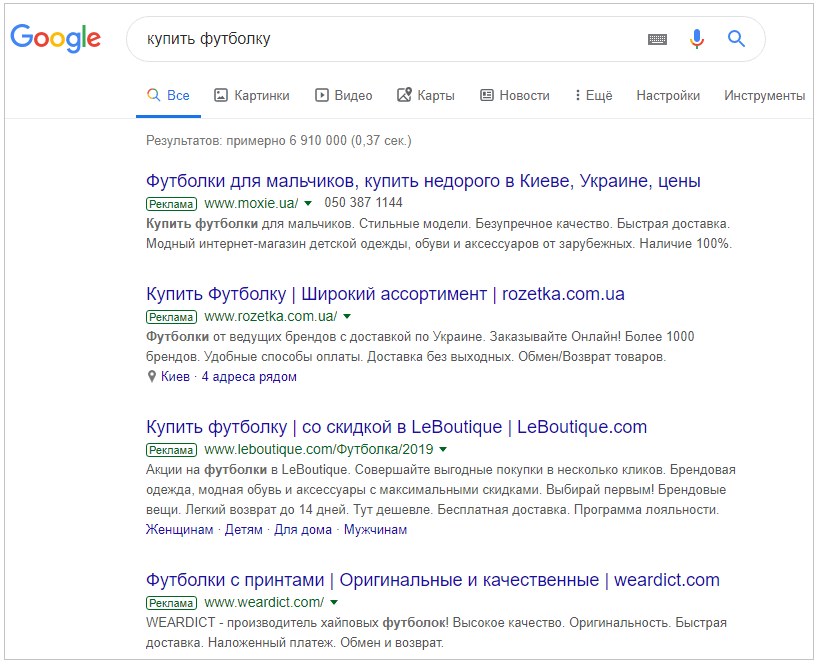Expand the dropdown arrow beside www.rozetka.com.ua/
819x665 pixels.
(x=347, y=317)
